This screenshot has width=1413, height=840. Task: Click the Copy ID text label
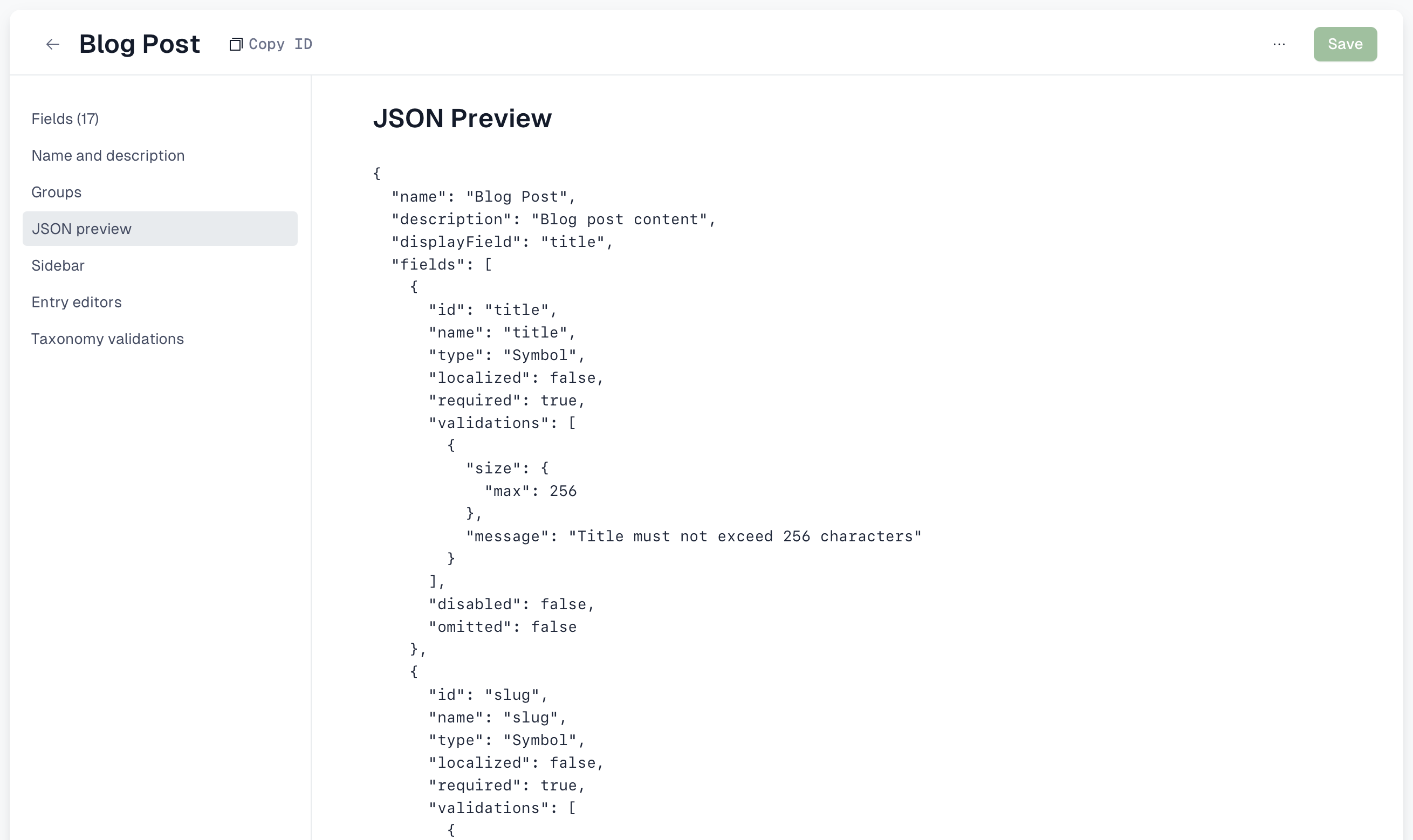280,44
